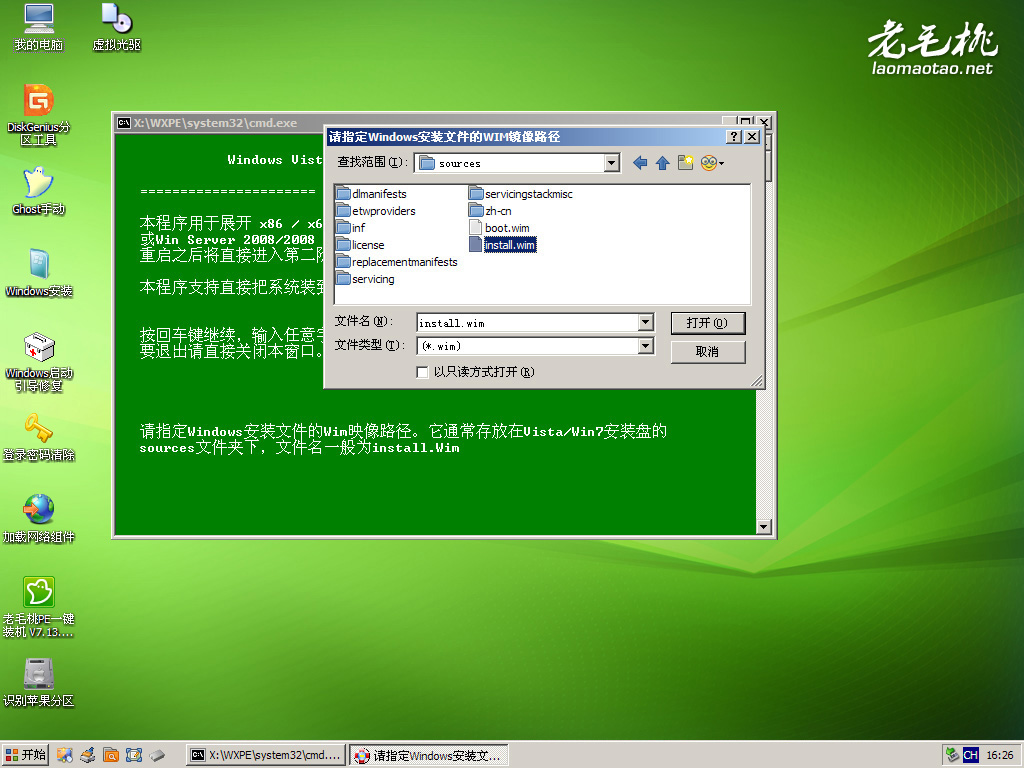This screenshot has width=1024, height=768.
Task: Select the install.wim file
Action: tap(502, 245)
